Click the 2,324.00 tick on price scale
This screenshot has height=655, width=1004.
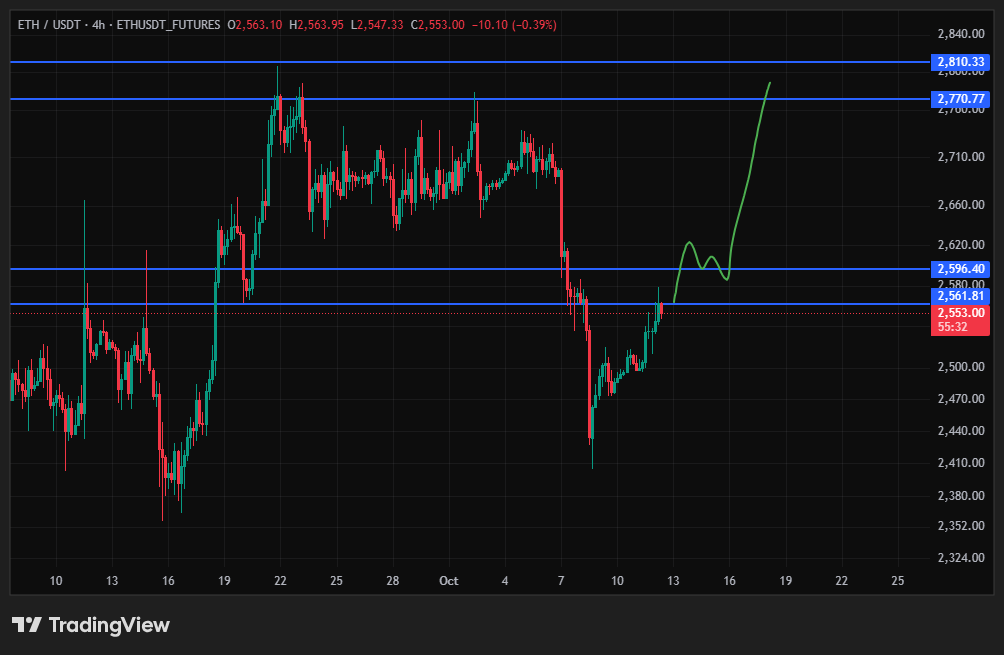960,558
